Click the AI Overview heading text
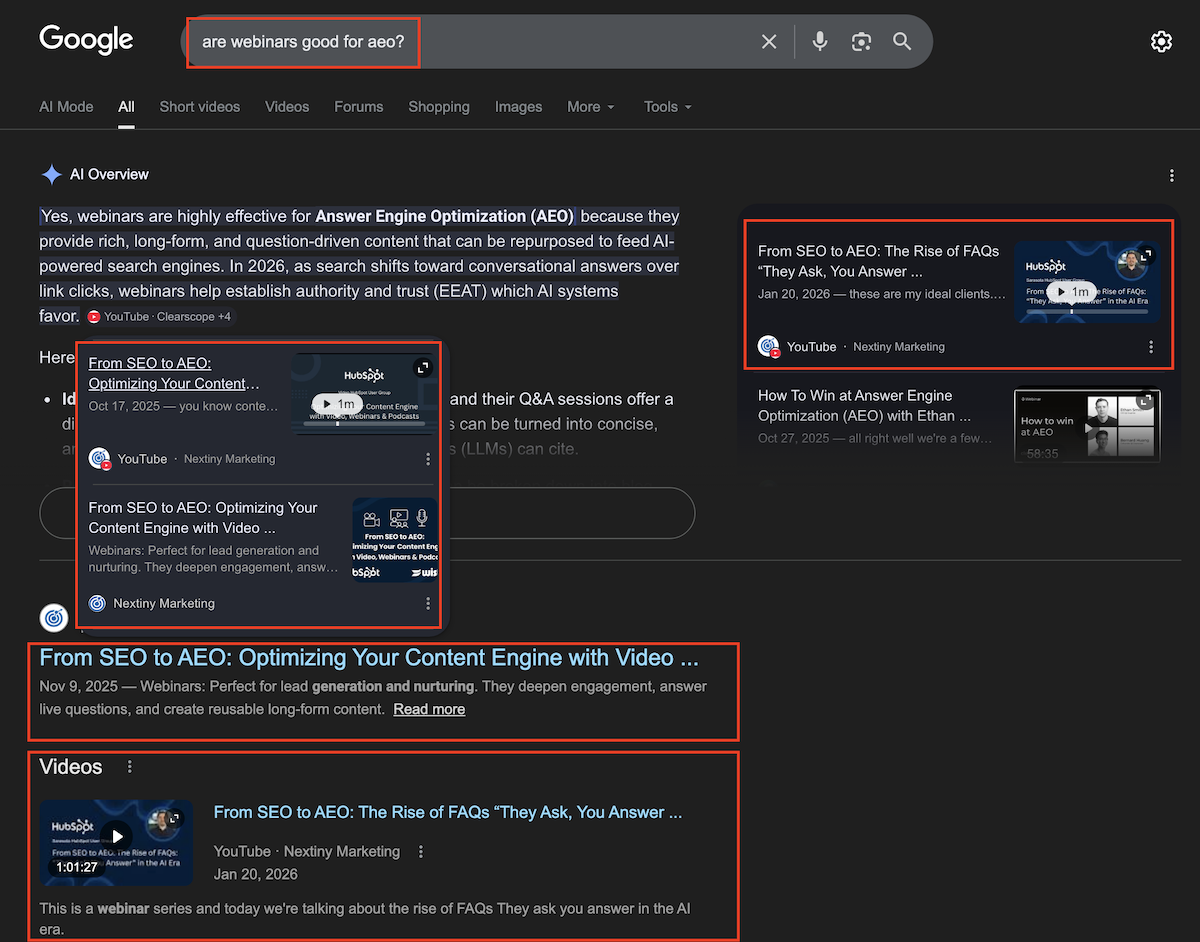 [x=109, y=174]
